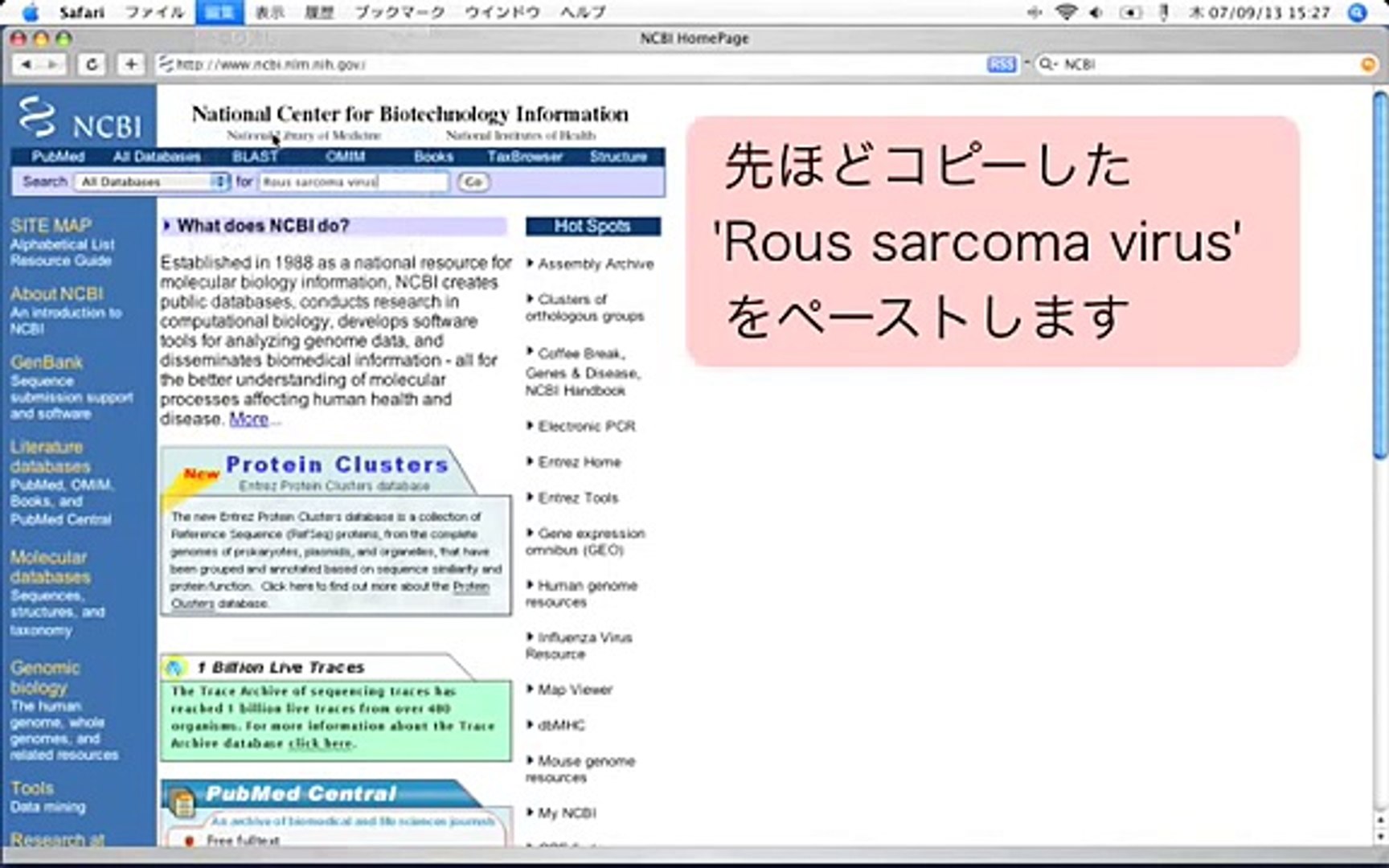This screenshot has height=868, width=1389.
Task: Open Mouse genome resources link
Action: click(580, 769)
